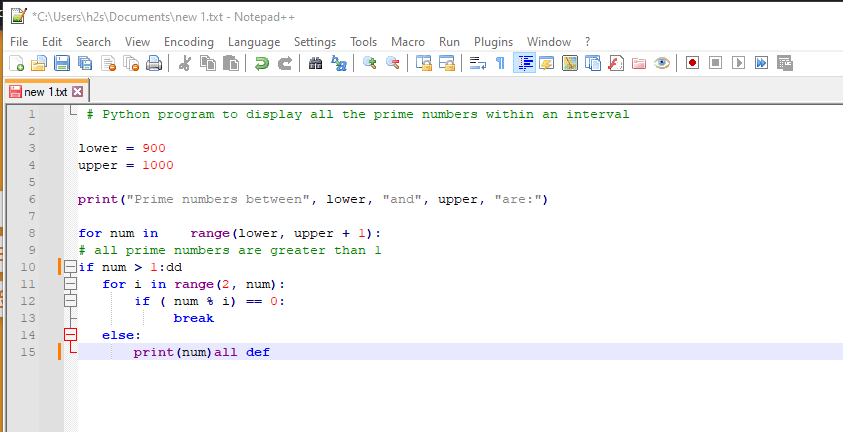Open the Tools menu
The image size is (843, 432).
pyautogui.click(x=363, y=42)
